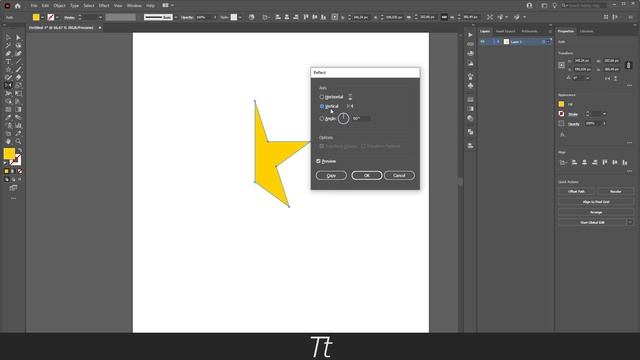Click the Fill swatch in Properties Appearance
Viewport: 640px width, 360px height.
pyautogui.click(x=561, y=104)
